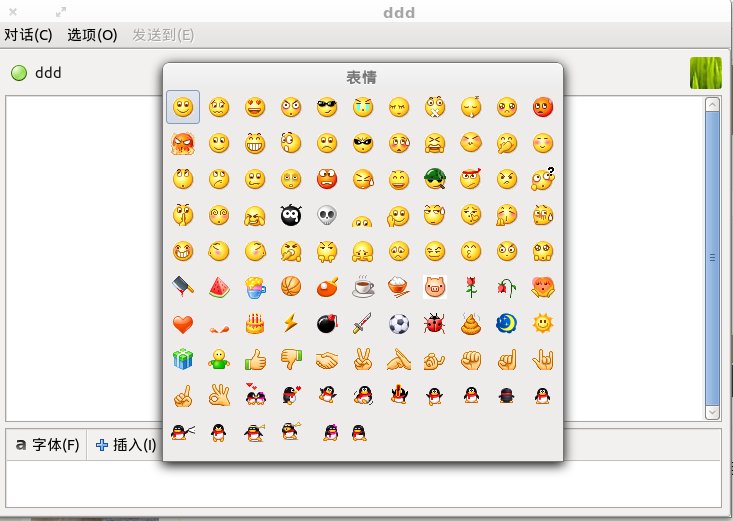Pick the heart-eyes emoticon
733x521 pixels.
(x=255, y=107)
